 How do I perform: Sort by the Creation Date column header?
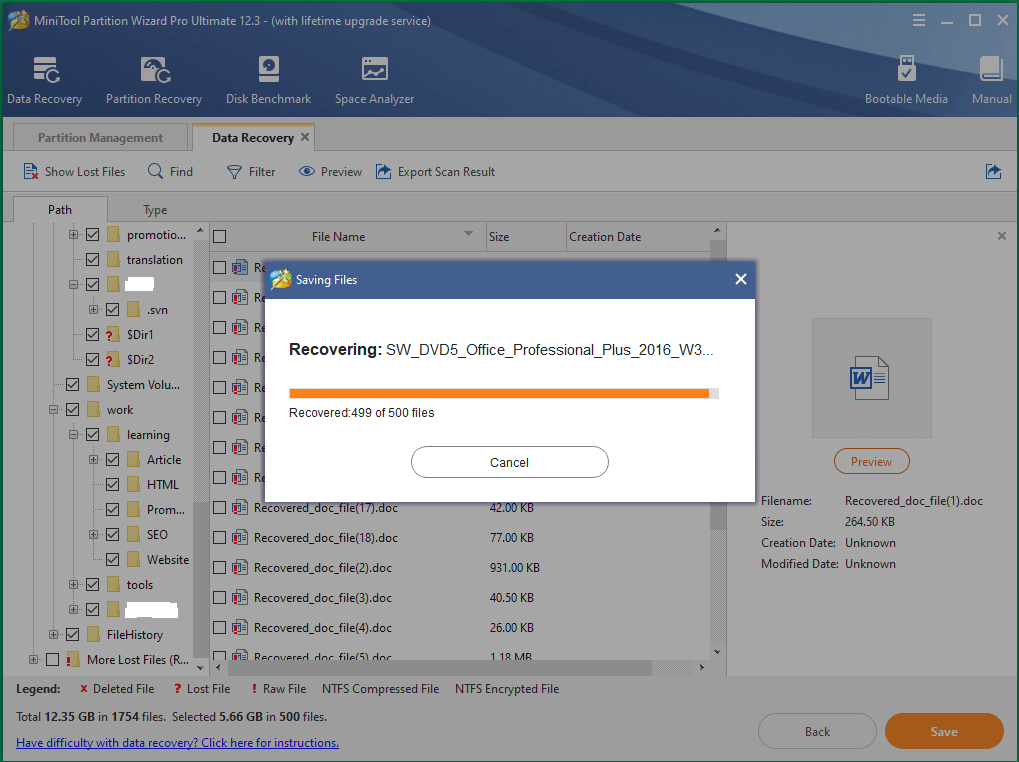(x=638, y=236)
